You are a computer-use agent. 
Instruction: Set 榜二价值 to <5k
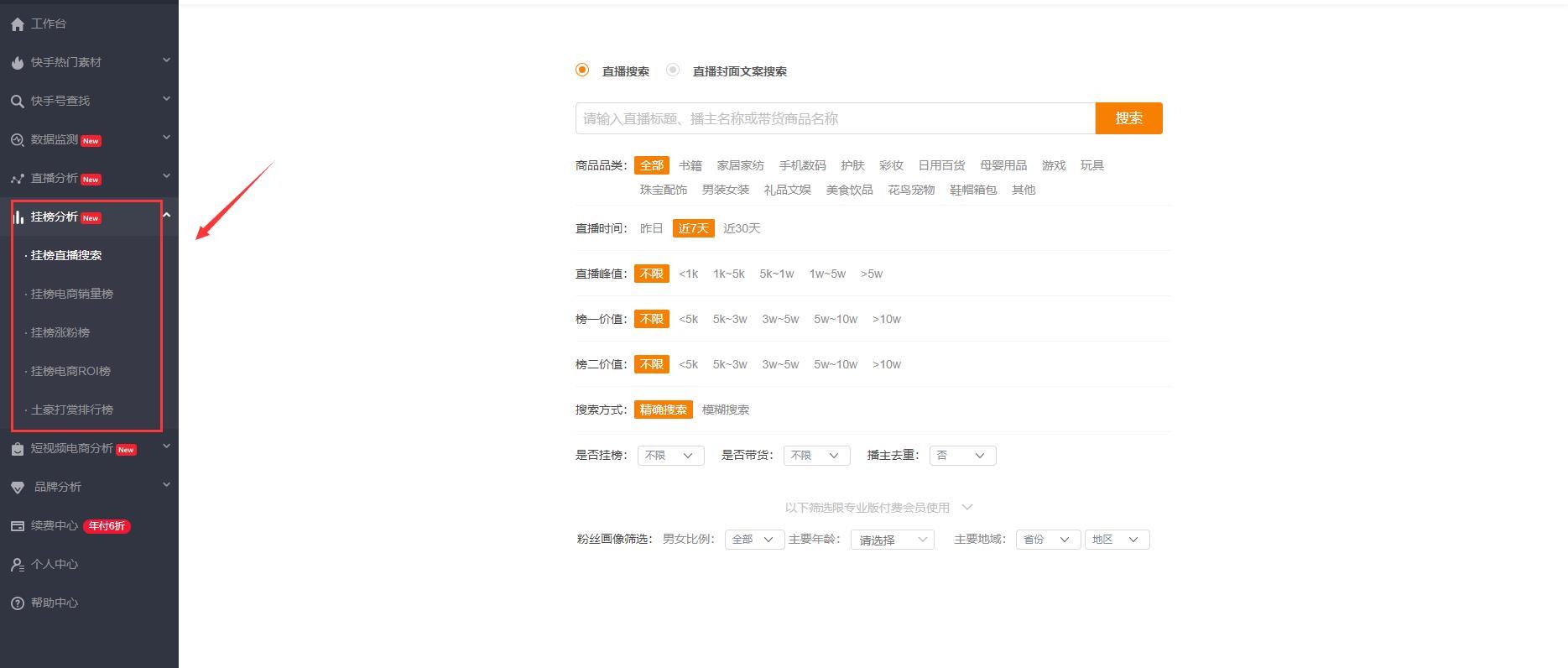coord(689,364)
